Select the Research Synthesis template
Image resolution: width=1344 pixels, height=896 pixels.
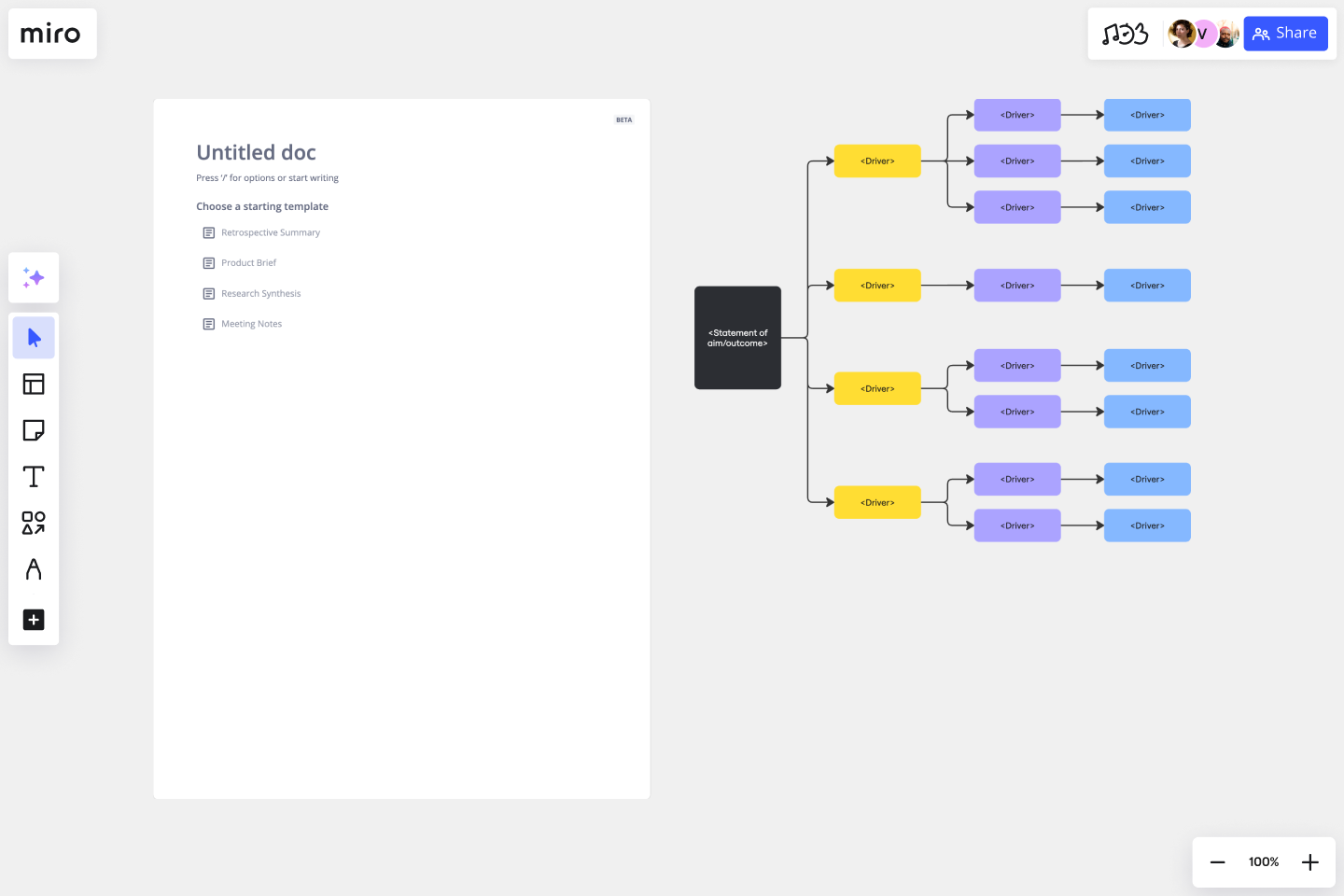pyautogui.click(x=260, y=294)
